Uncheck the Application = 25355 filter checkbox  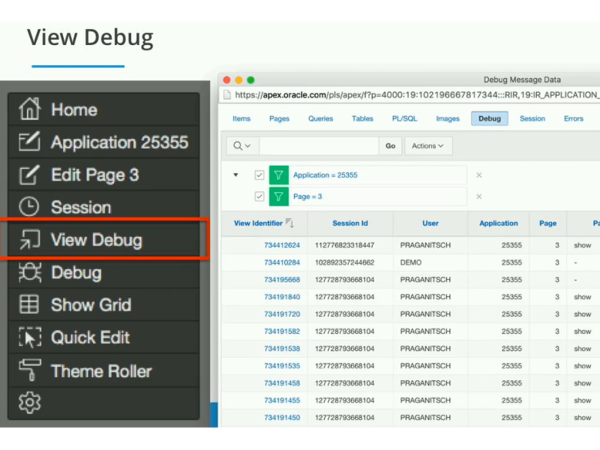260,175
